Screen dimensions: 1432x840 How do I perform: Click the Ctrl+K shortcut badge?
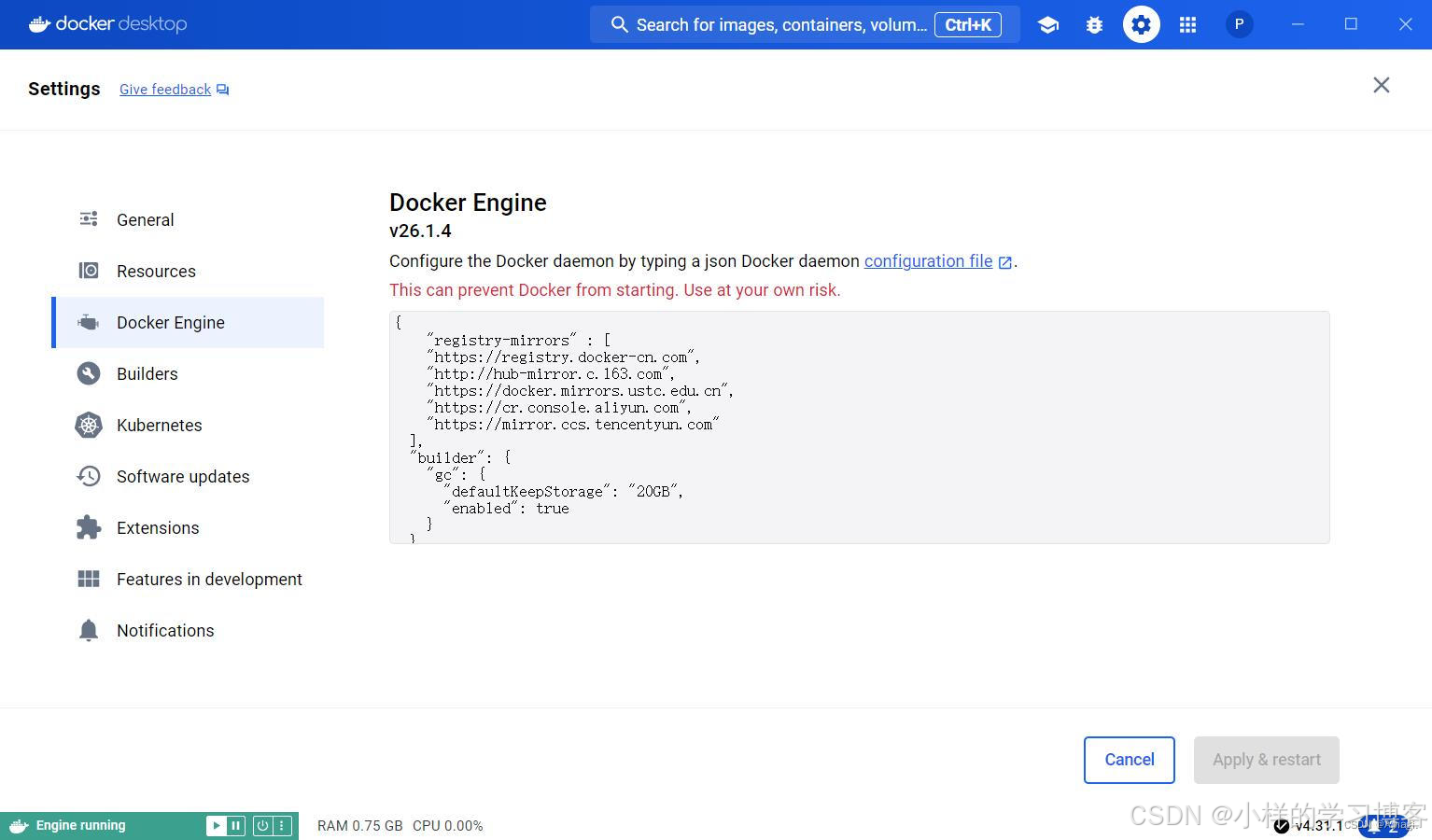[x=968, y=24]
